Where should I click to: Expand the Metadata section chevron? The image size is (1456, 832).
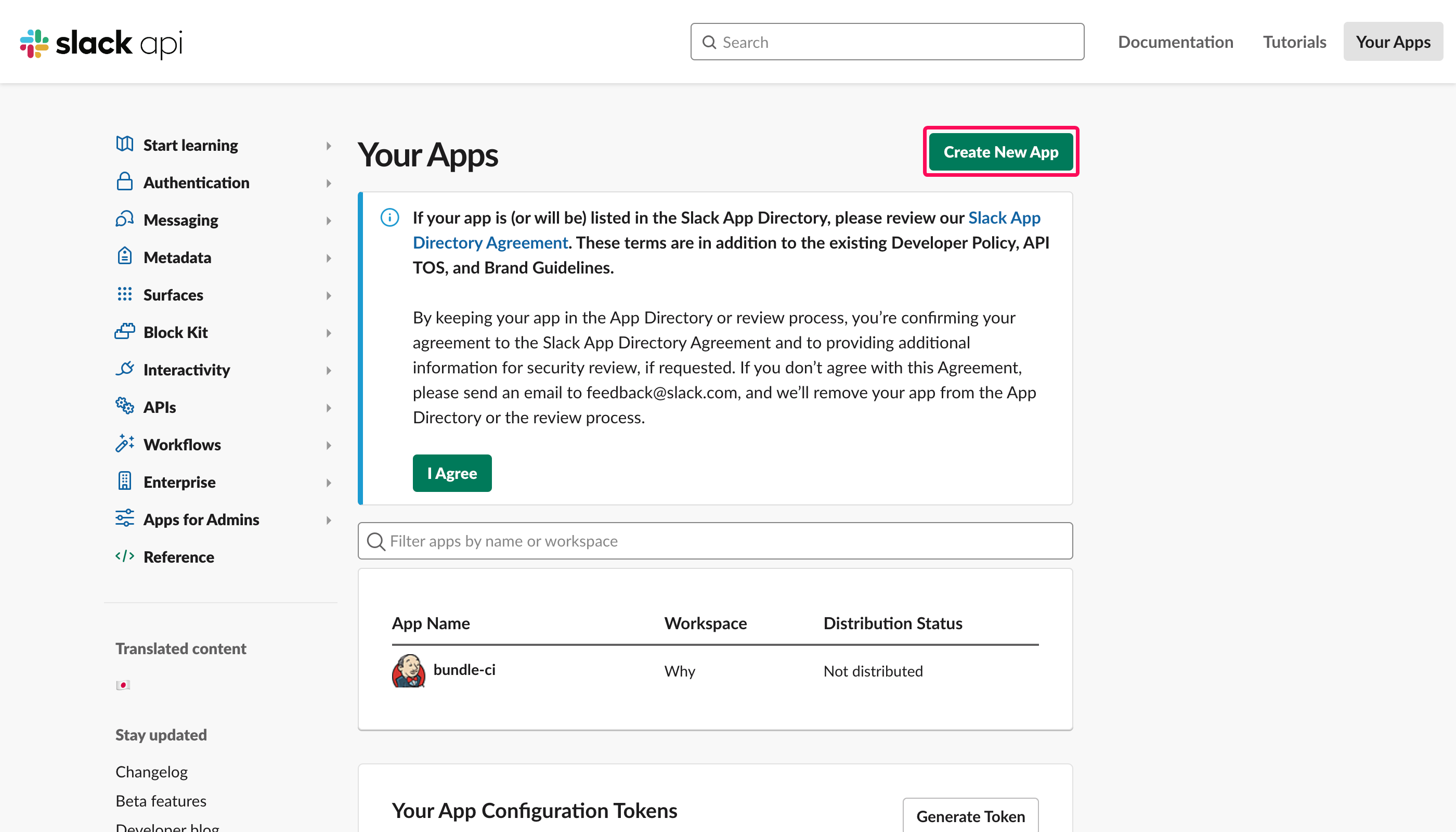[x=329, y=258]
